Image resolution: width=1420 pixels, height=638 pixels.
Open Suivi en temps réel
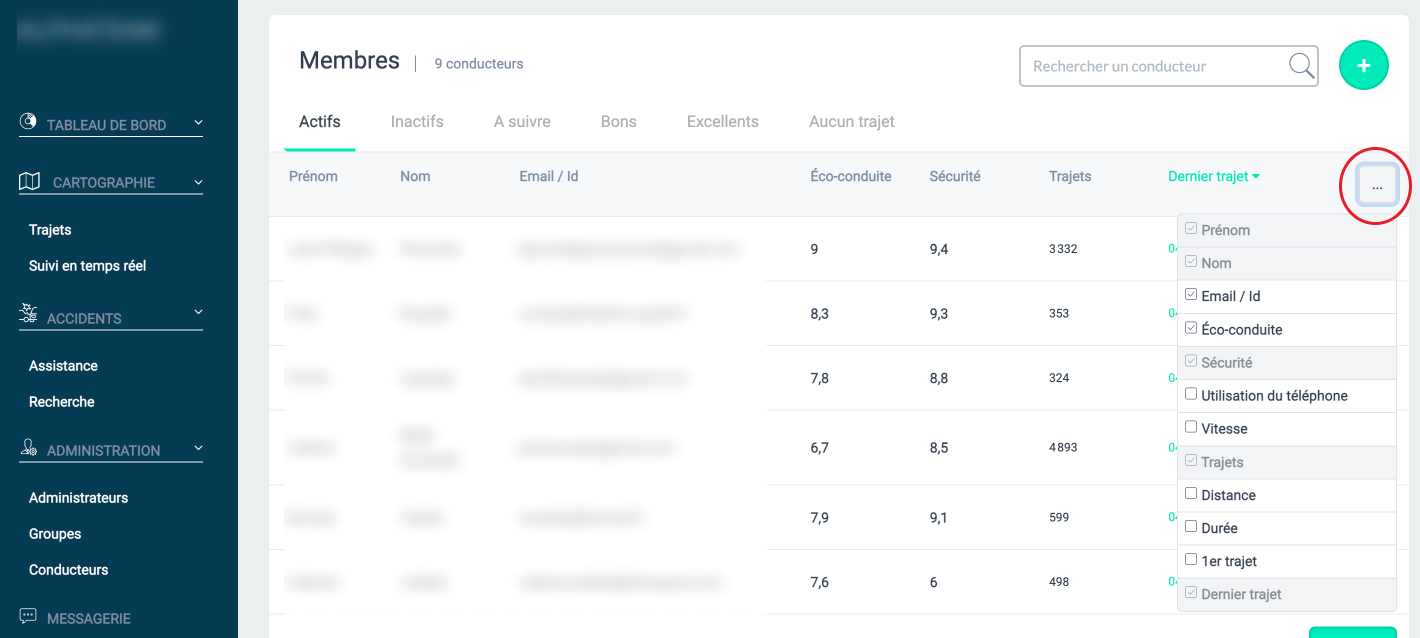pyautogui.click(x=88, y=265)
